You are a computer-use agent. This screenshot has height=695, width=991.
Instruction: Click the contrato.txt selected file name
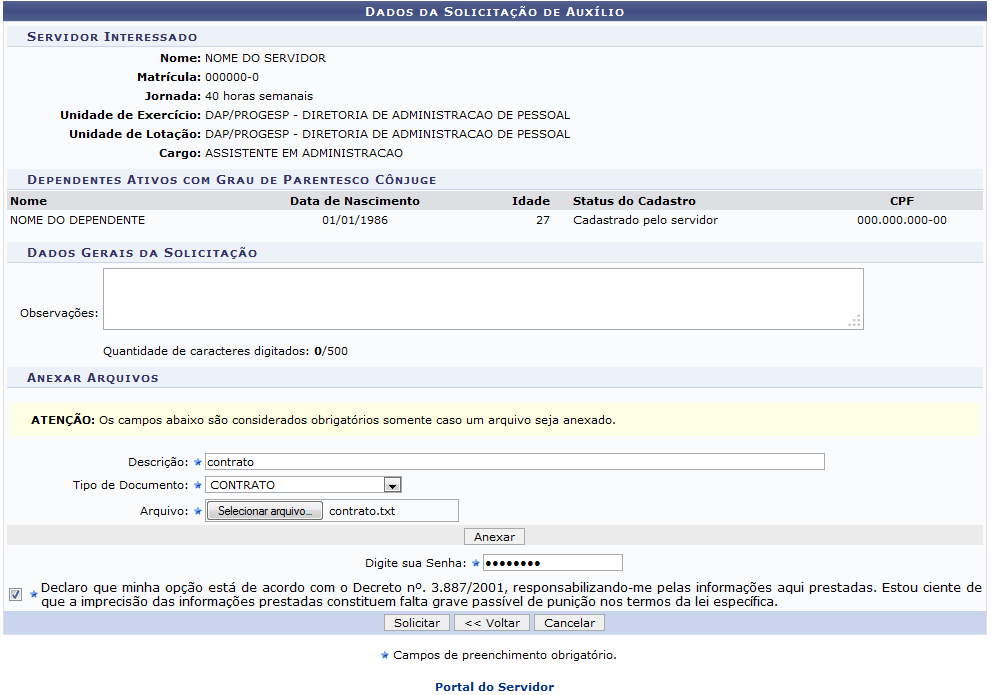pyautogui.click(x=362, y=511)
